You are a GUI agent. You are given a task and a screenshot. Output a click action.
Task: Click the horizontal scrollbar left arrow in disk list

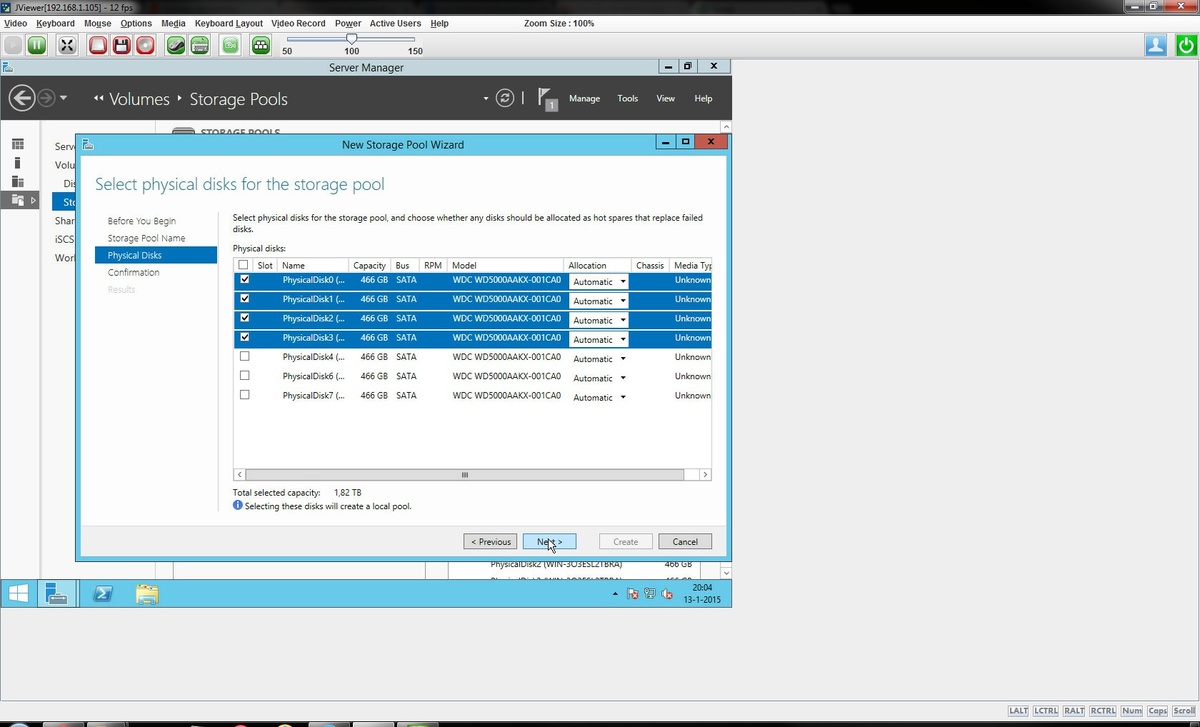[x=239, y=474]
